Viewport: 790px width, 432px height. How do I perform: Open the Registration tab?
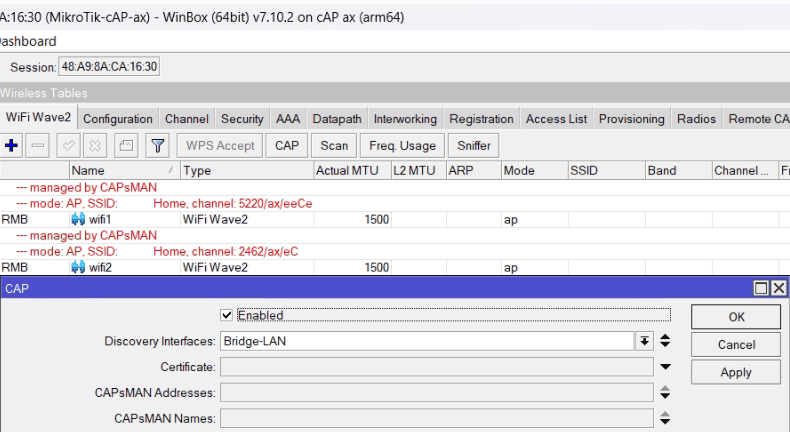(482, 119)
